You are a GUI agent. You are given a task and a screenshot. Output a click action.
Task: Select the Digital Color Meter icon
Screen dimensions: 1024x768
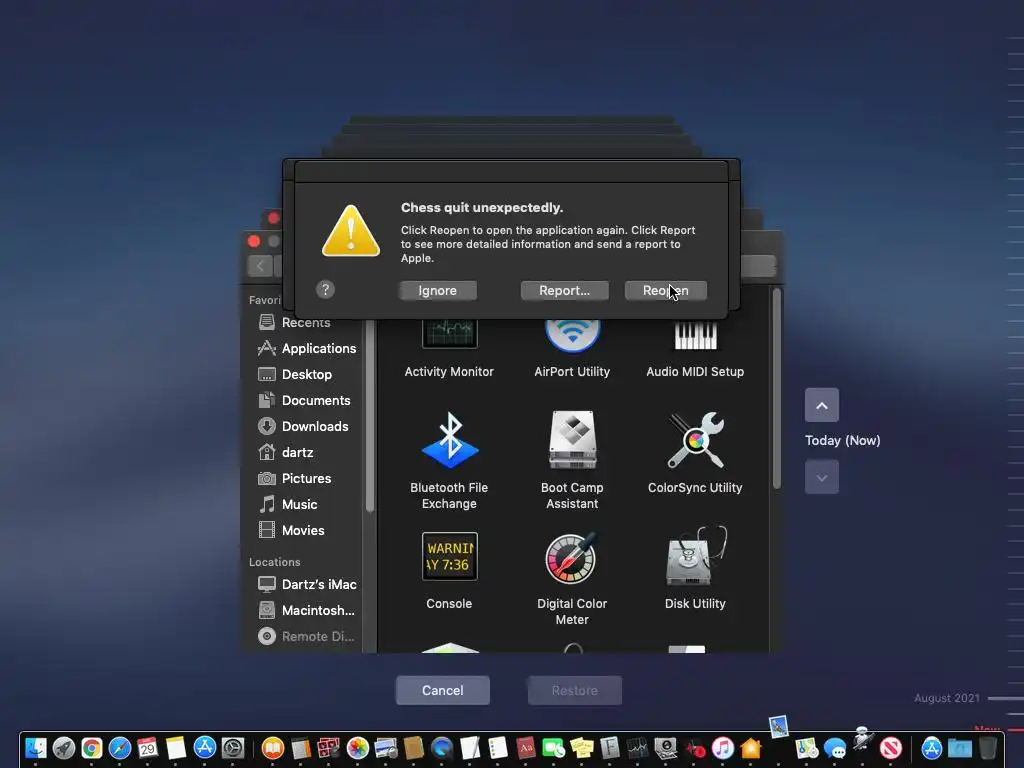pos(572,557)
